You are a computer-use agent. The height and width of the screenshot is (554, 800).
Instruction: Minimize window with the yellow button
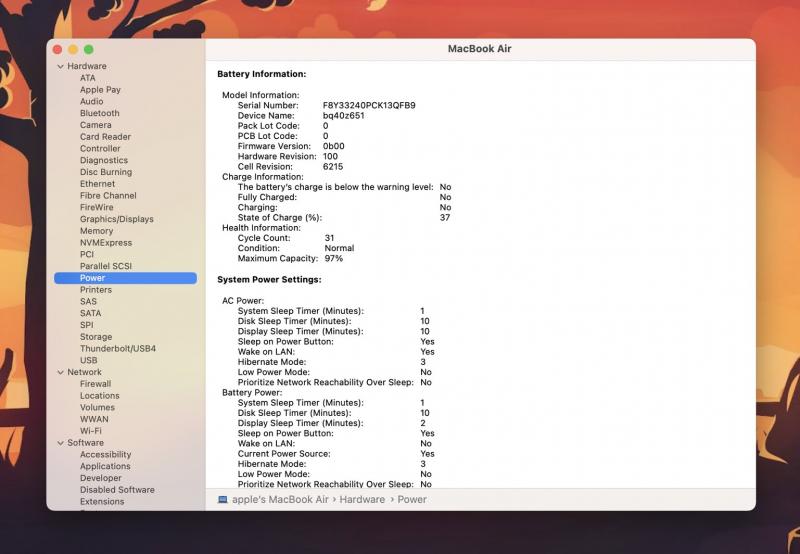pyautogui.click(x=72, y=49)
